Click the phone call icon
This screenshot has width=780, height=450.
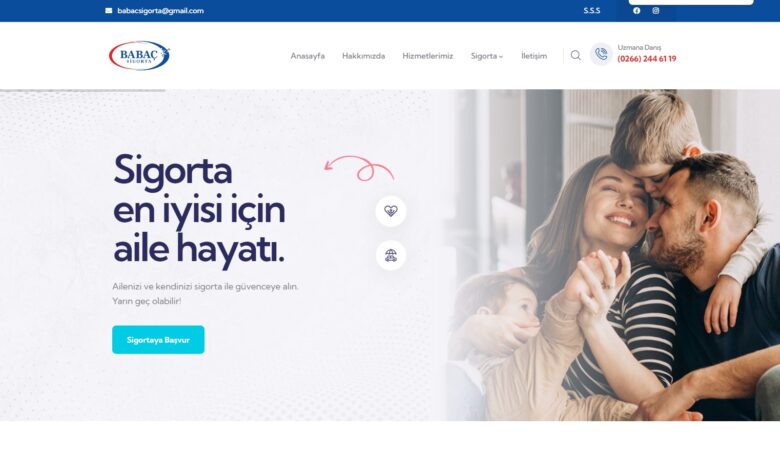(601, 54)
